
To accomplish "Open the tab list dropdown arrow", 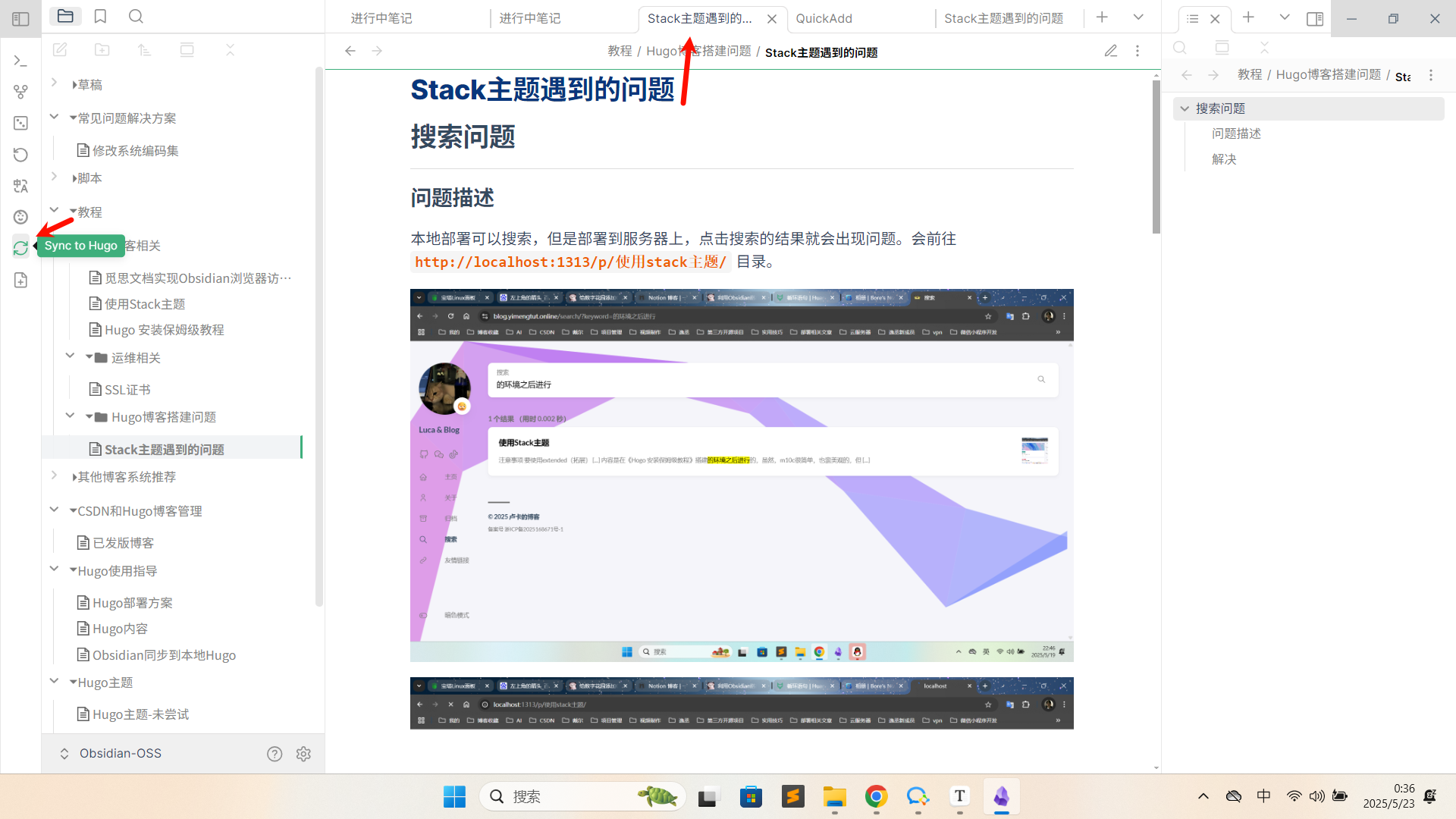I will coord(1137,17).
